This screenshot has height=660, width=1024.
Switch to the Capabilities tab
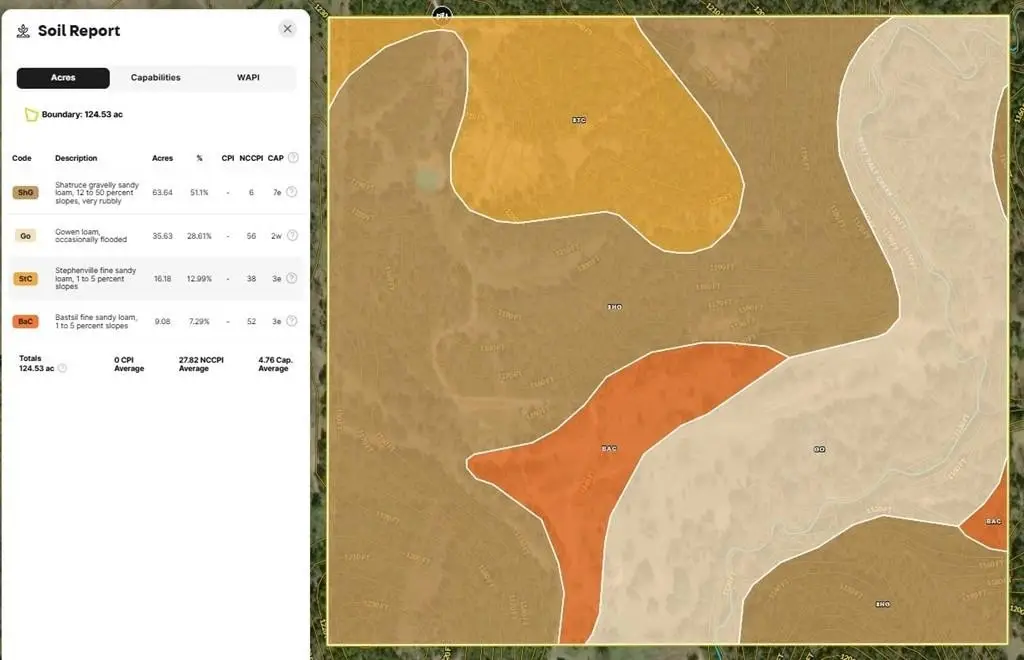[x=155, y=78]
